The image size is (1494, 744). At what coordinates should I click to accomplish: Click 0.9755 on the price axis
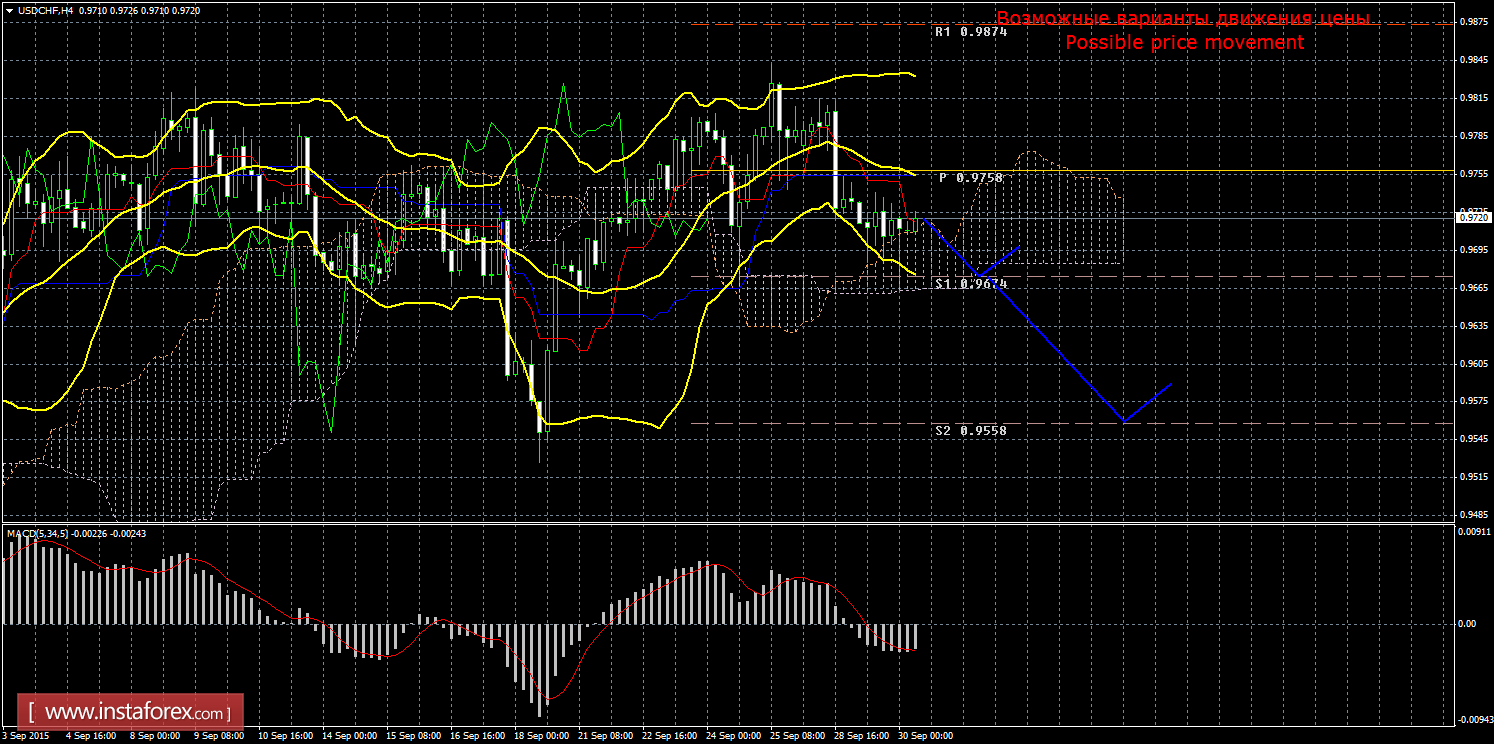click(1472, 173)
